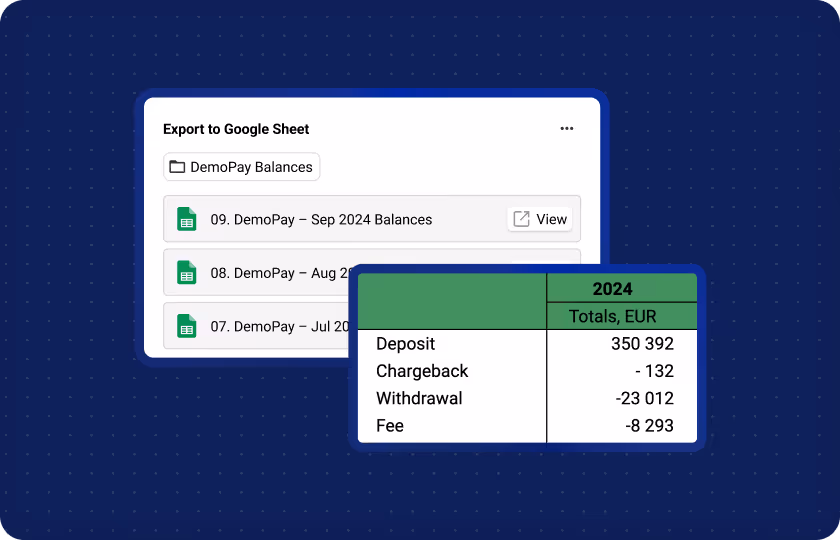Select the '08. DemoPay – Aug' file row
The width and height of the screenshot is (840, 540).
[x=257, y=272]
